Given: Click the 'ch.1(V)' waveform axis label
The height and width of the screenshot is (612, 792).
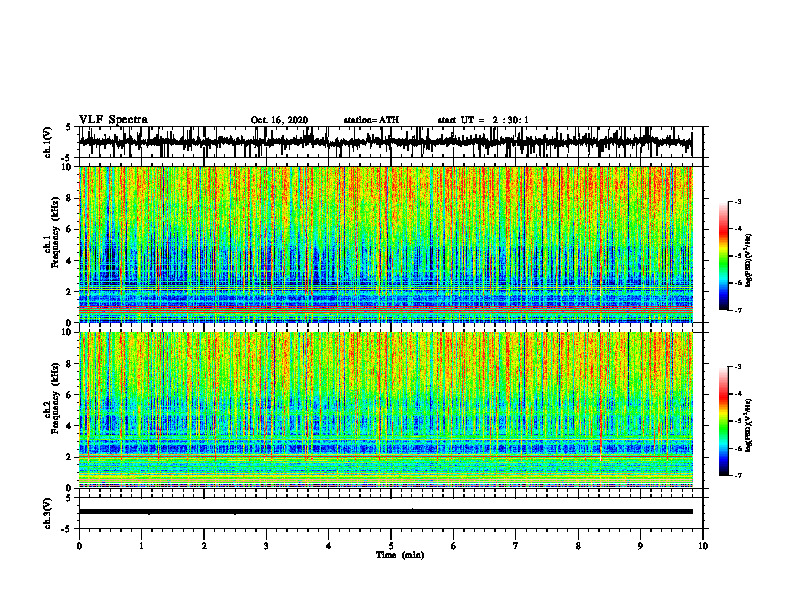Looking at the screenshot, I should [47, 142].
